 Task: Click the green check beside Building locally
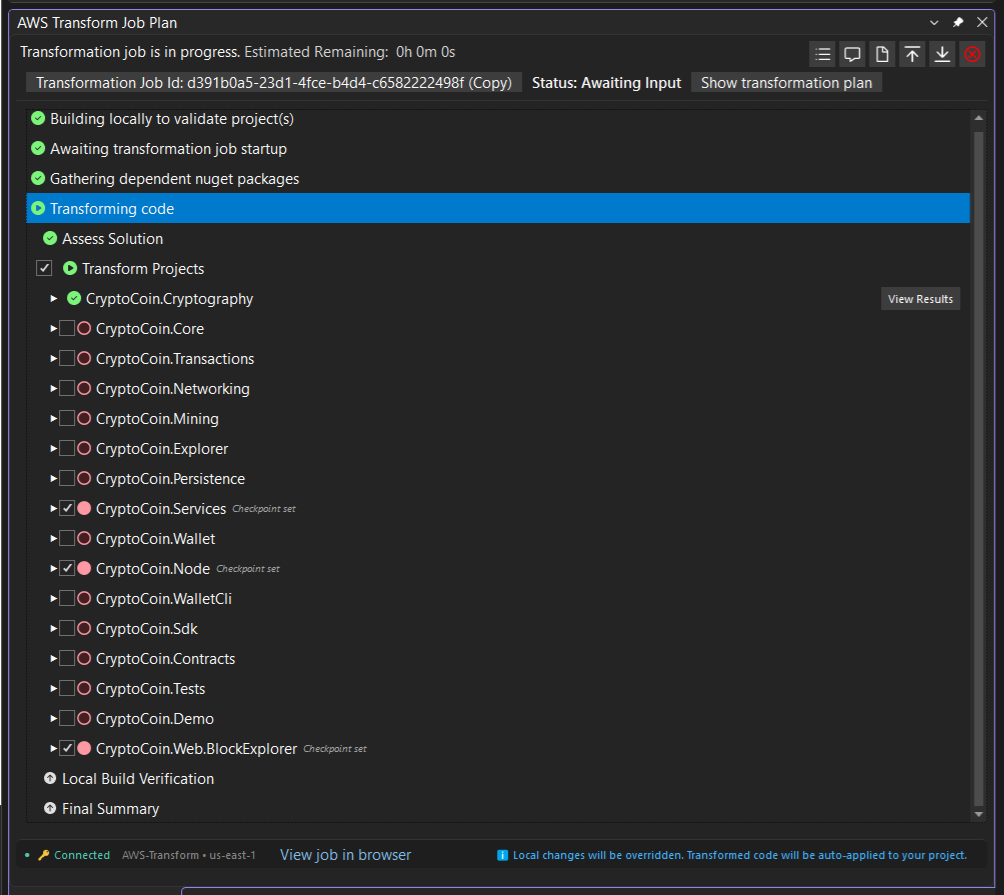[38, 118]
